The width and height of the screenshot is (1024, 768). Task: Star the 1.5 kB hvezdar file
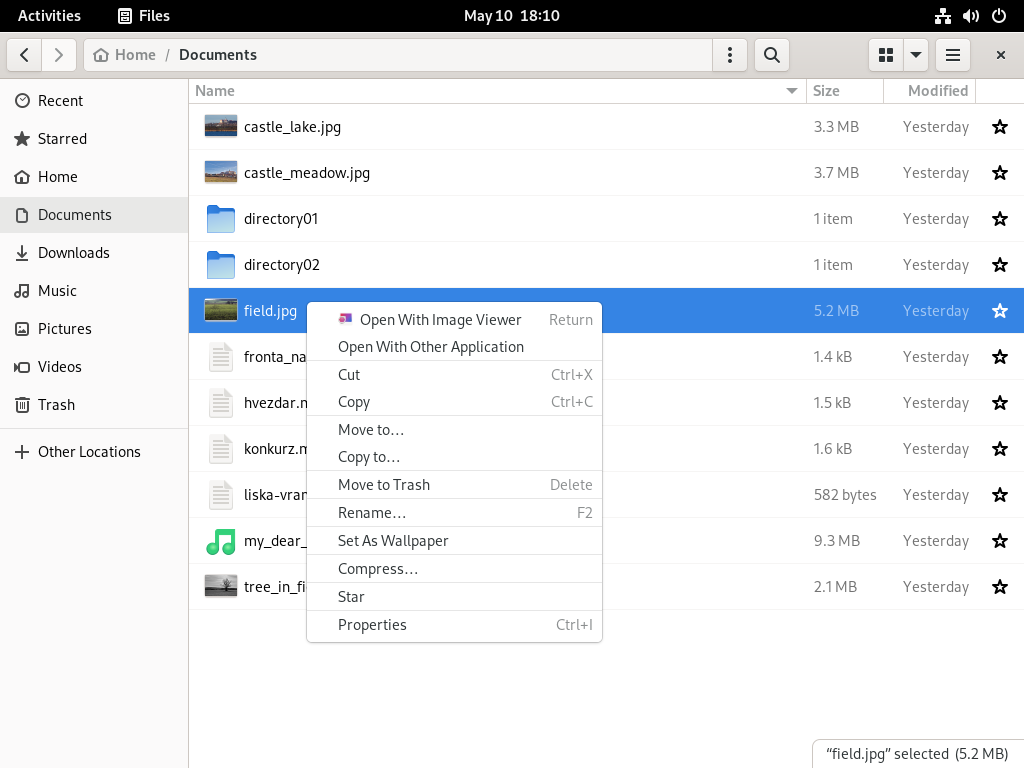point(1000,403)
